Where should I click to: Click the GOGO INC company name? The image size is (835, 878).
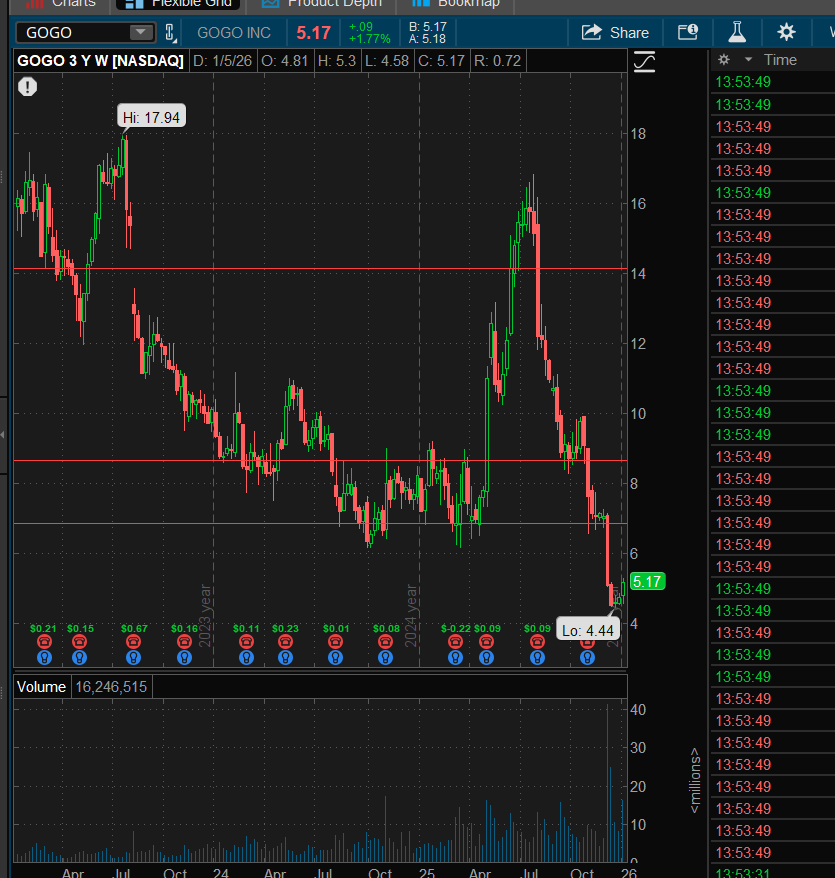coord(234,32)
